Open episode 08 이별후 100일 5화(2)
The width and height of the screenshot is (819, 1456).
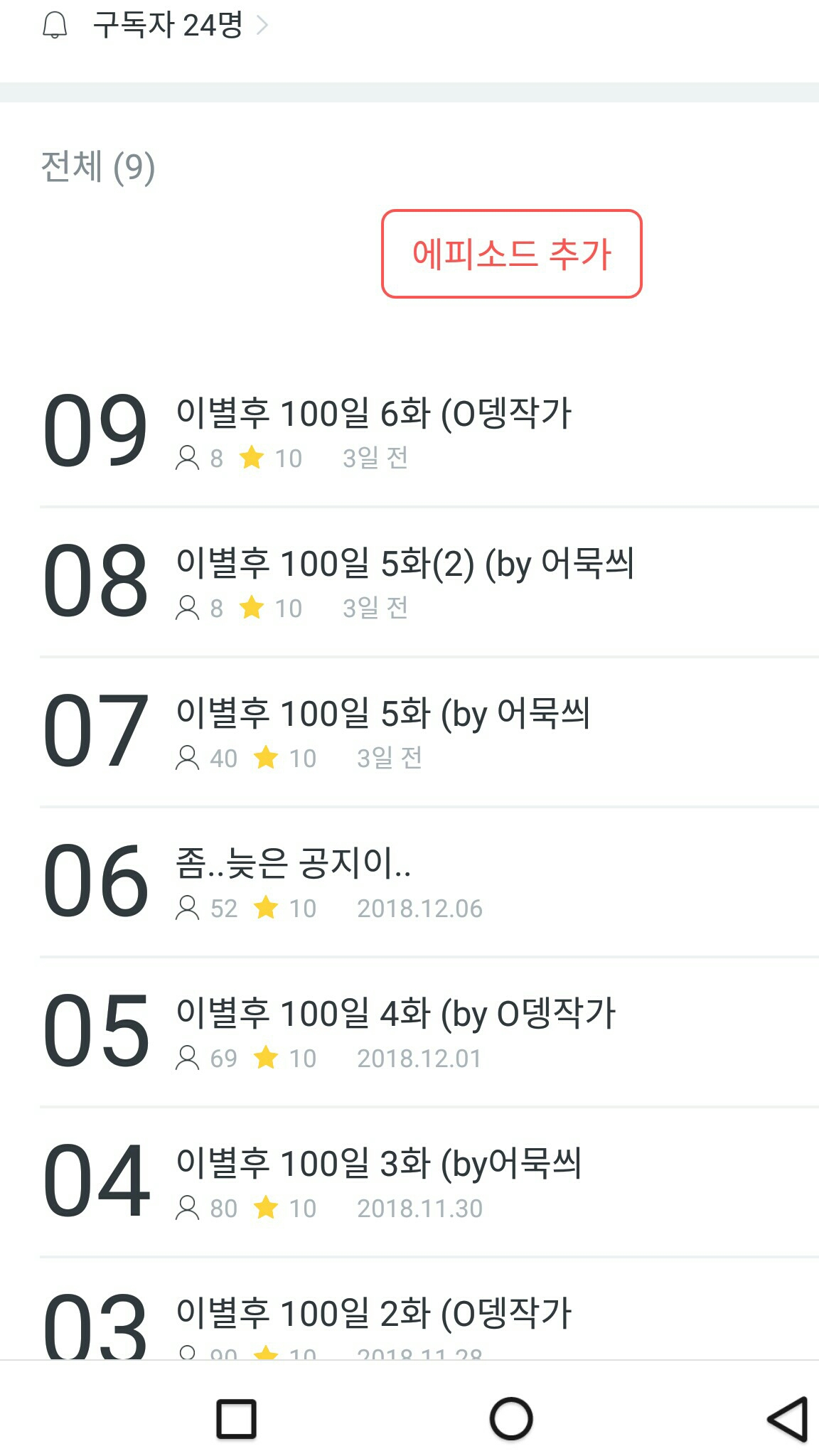(405, 563)
